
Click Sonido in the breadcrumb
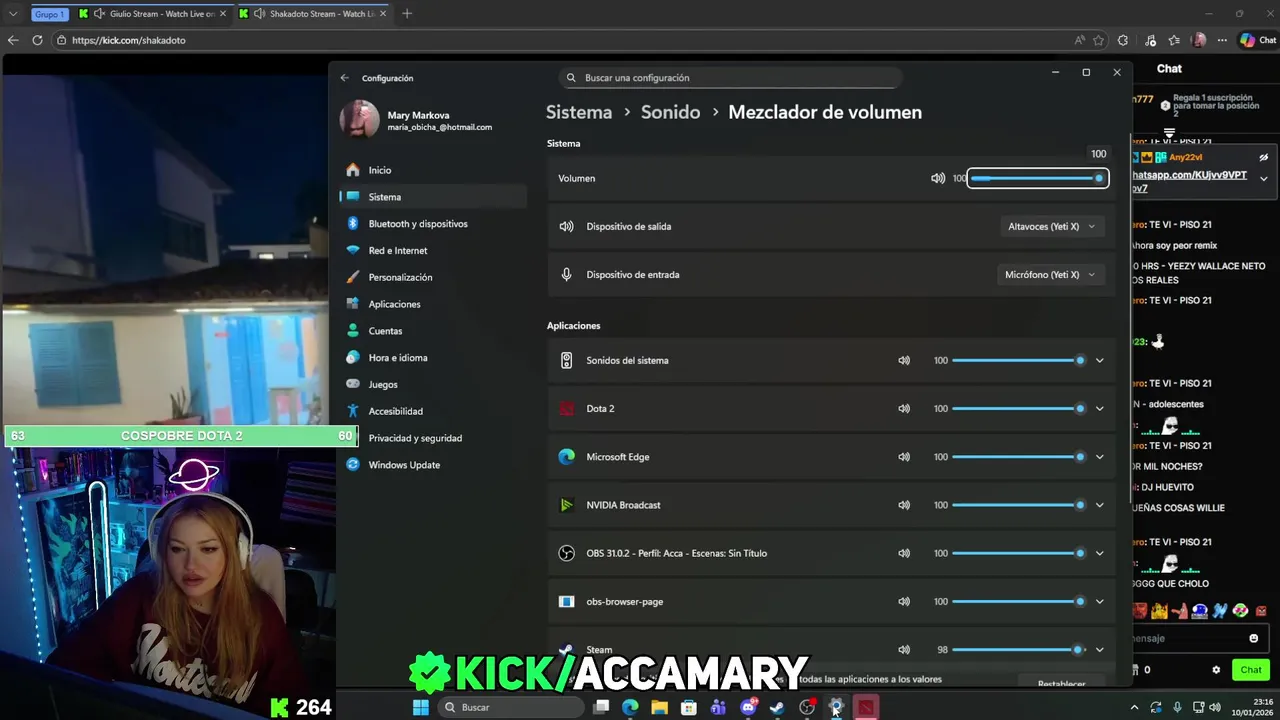670,112
